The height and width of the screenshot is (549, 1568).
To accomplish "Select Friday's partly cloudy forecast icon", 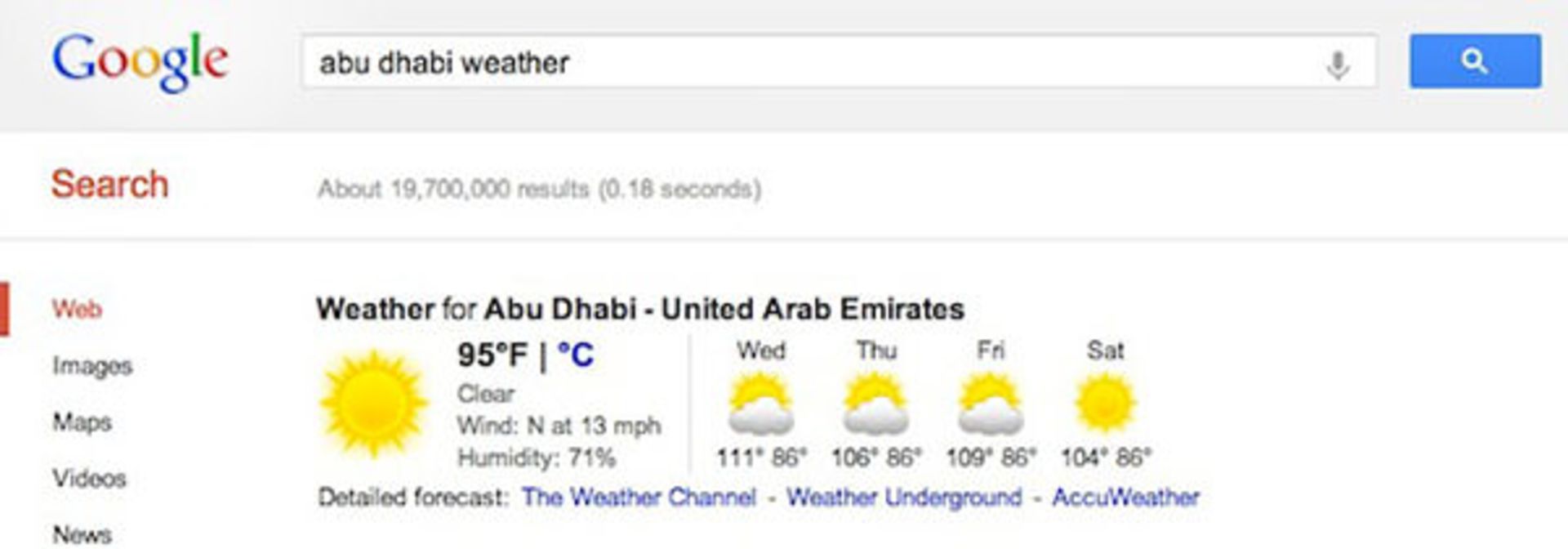I will [990, 403].
